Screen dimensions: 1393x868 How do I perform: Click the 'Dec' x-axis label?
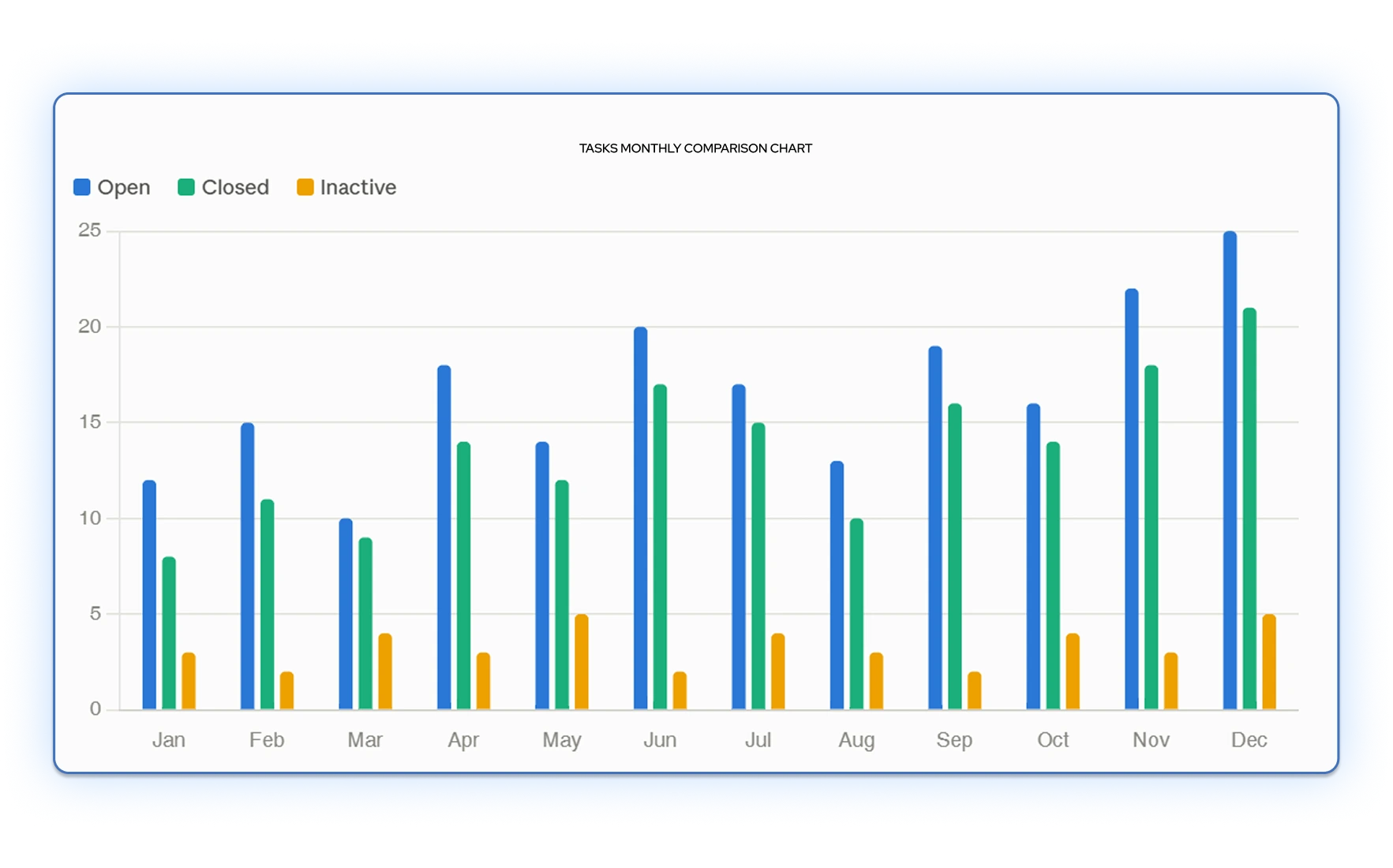click(1249, 740)
